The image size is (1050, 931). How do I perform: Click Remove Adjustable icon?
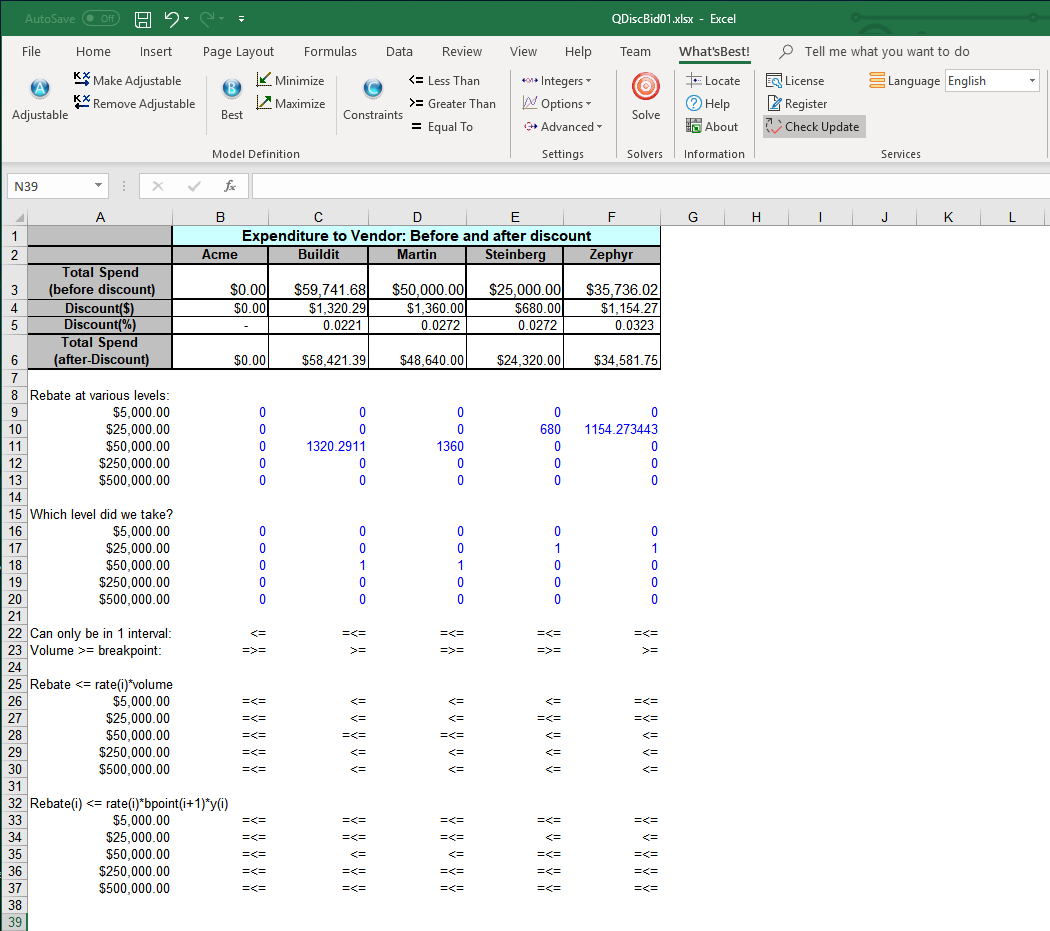pyautogui.click(x=82, y=102)
